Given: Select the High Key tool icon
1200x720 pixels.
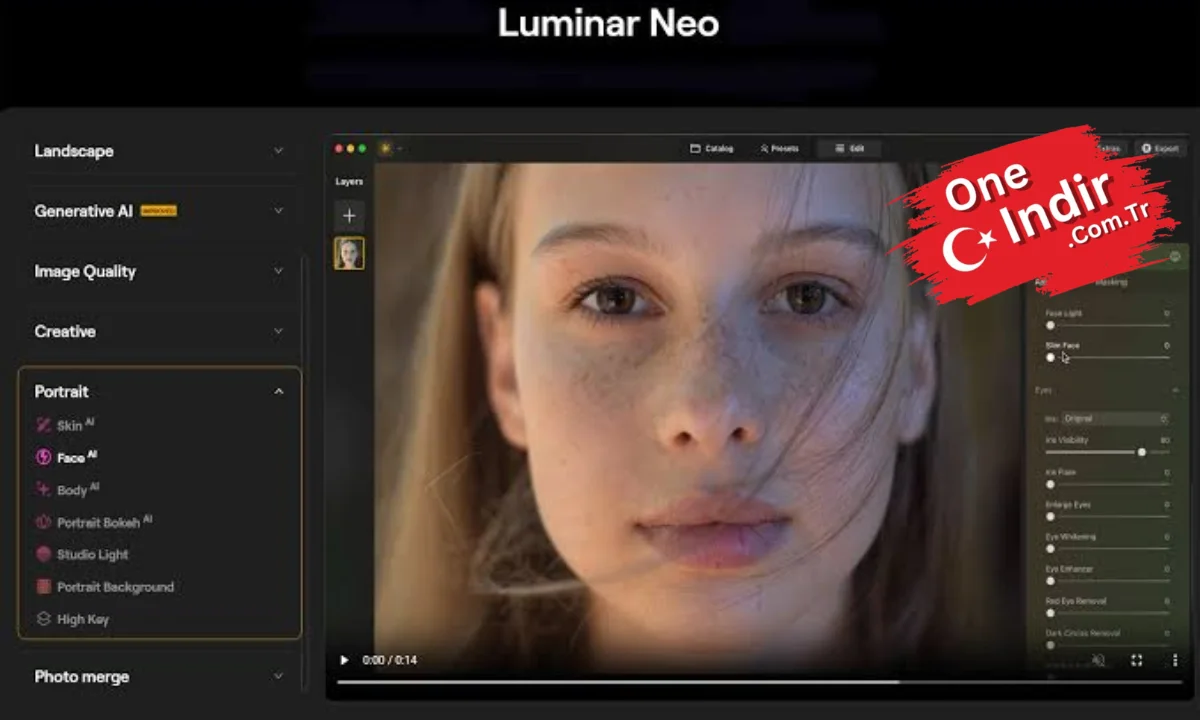Looking at the screenshot, I should 43,619.
